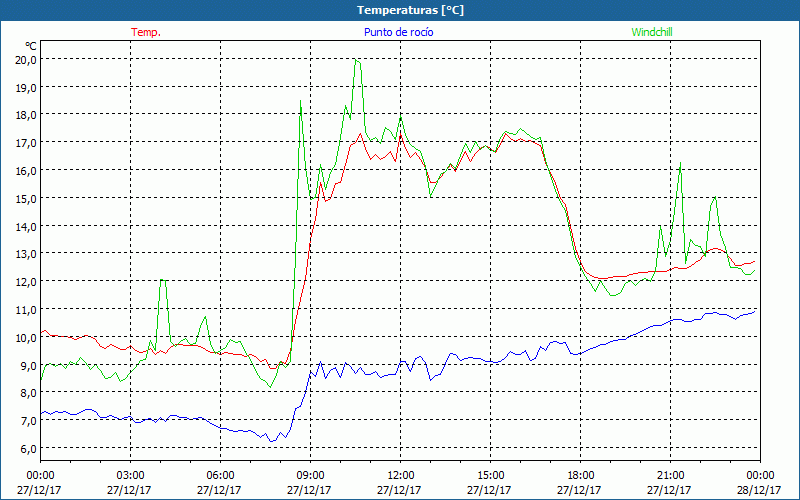
Task: Click the 7,0 value on temperature axis
Action: coord(29,421)
